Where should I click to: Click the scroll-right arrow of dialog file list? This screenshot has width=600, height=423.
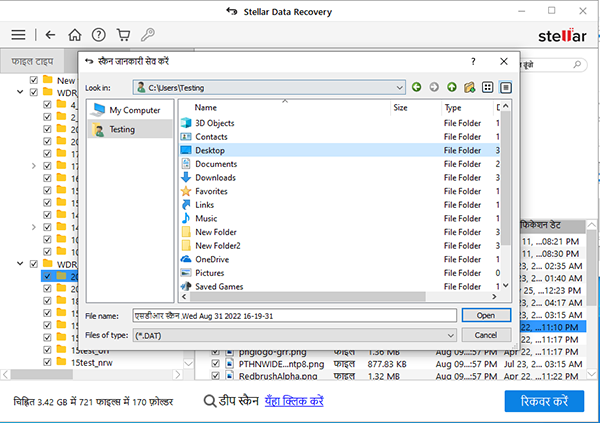[x=494, y=297]
